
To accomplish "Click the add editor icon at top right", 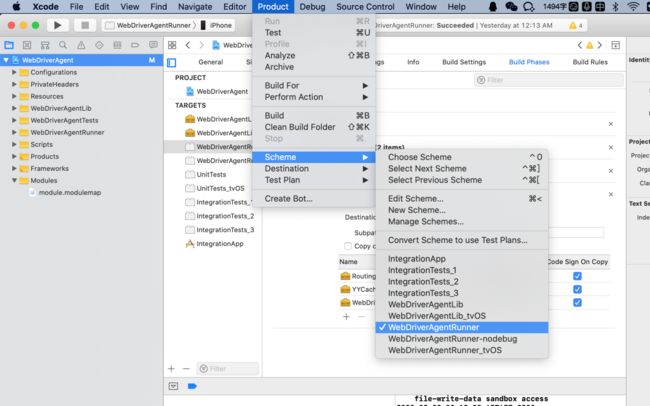I will (x=616, y=45).
